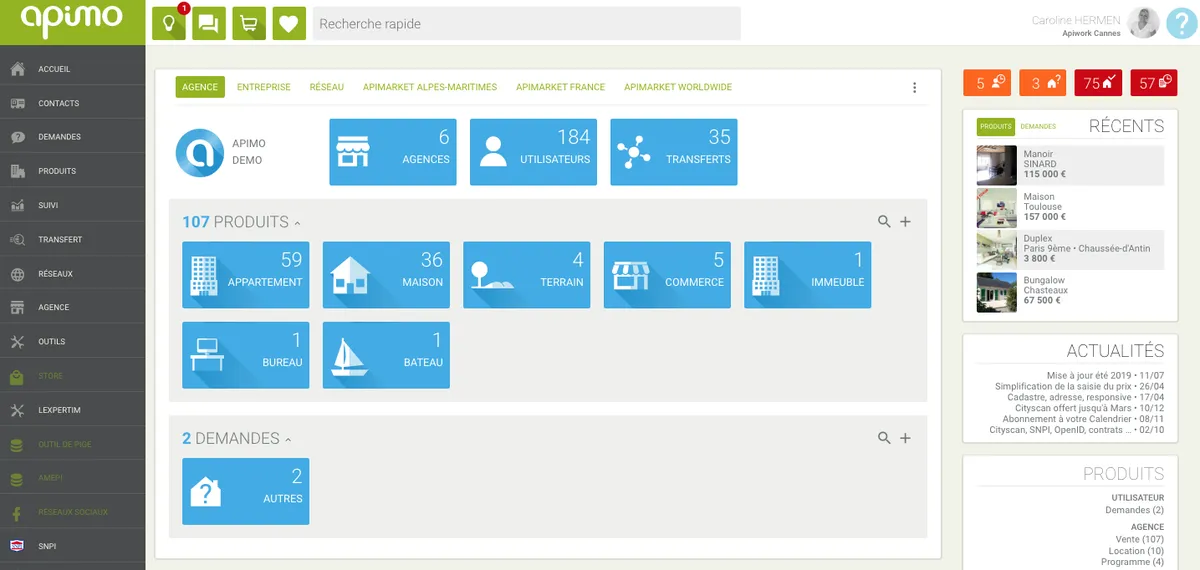This screenshot has width=1200, height=570.
Task: Open Contacts in the sidebar
Action: (72, 103)
